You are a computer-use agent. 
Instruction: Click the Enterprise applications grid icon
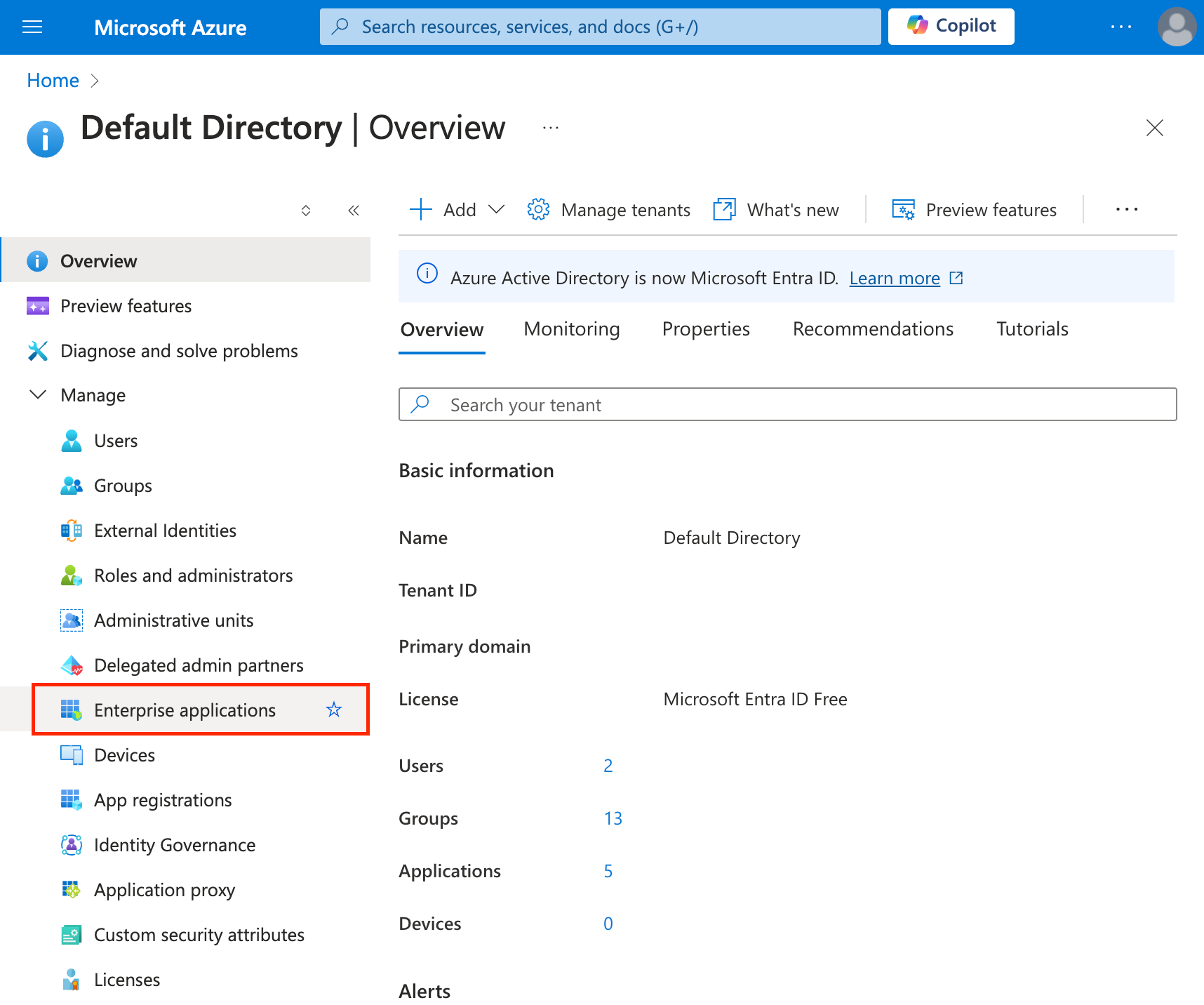(72, 710)
